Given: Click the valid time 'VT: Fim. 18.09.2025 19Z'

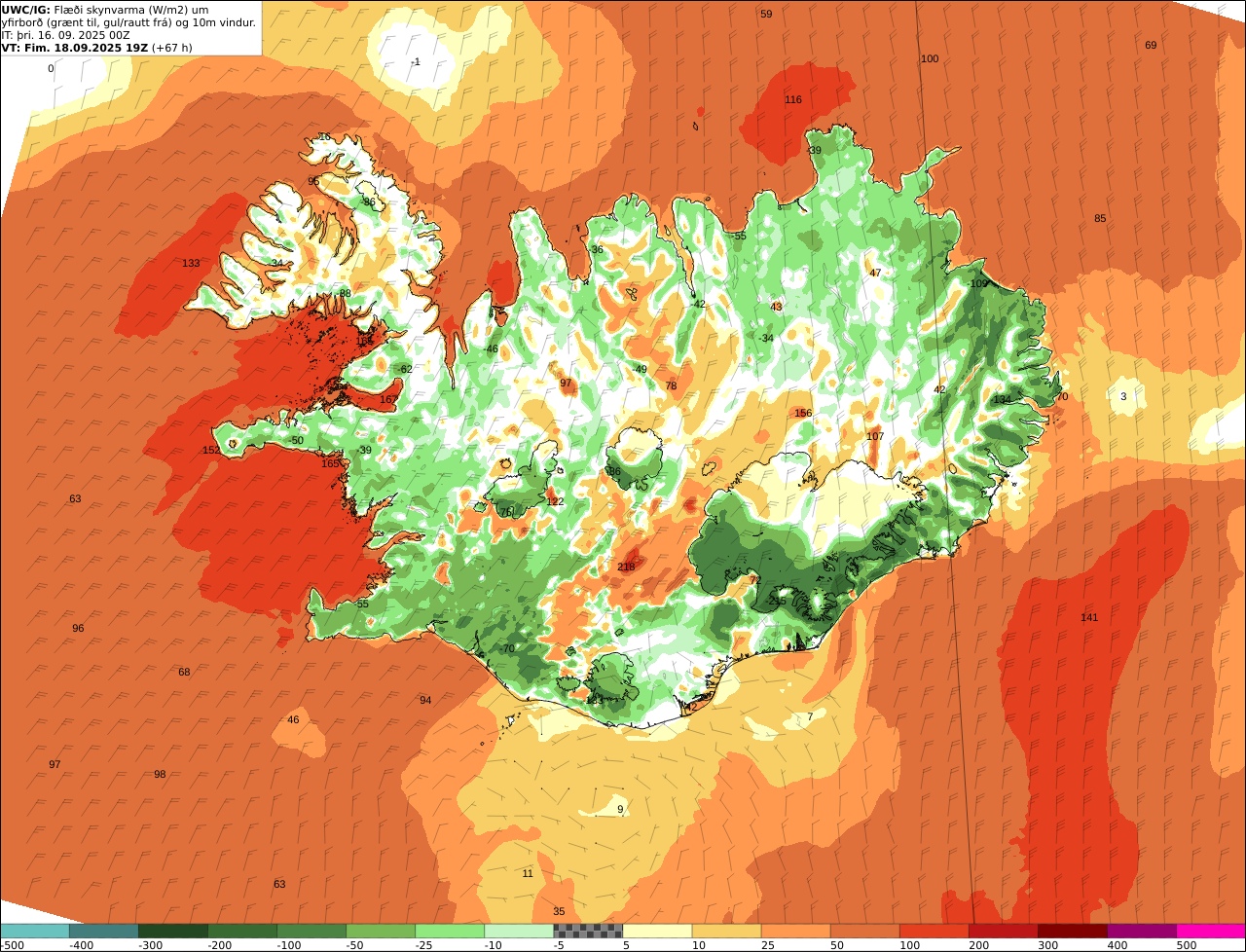Looking at the screenshot, I should pos(74,48).
